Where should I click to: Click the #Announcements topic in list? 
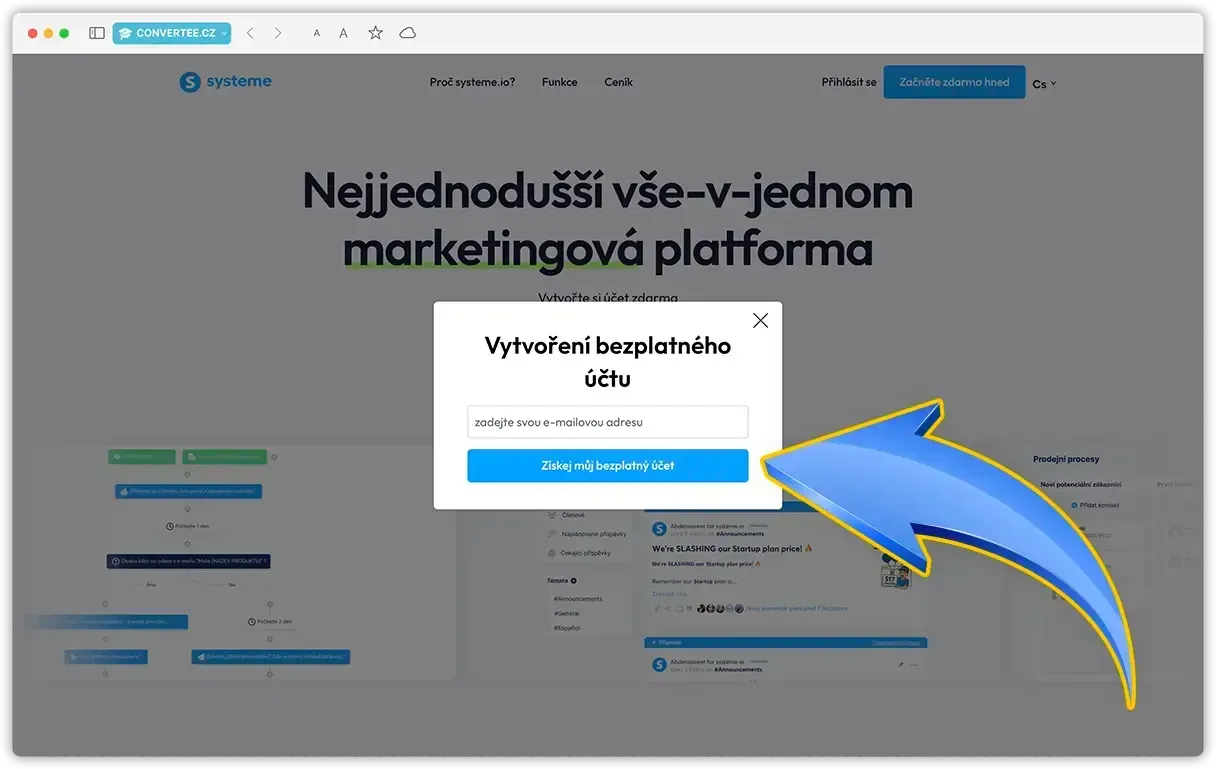coord(578,599)
